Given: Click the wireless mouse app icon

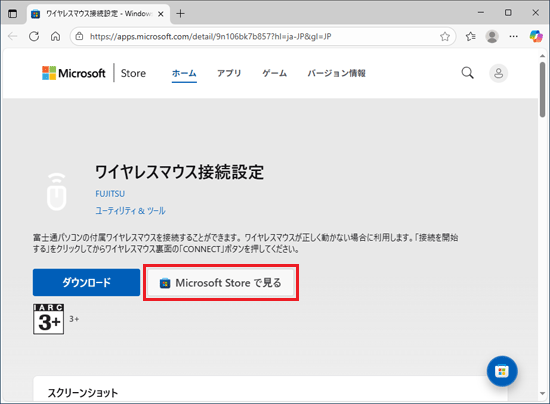Looking at the screenshot, I should pos(57,191).
